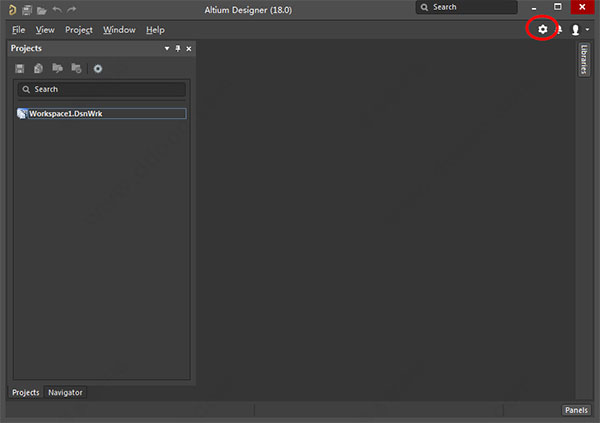Open the notifications bell

click(x=559, y=29)
